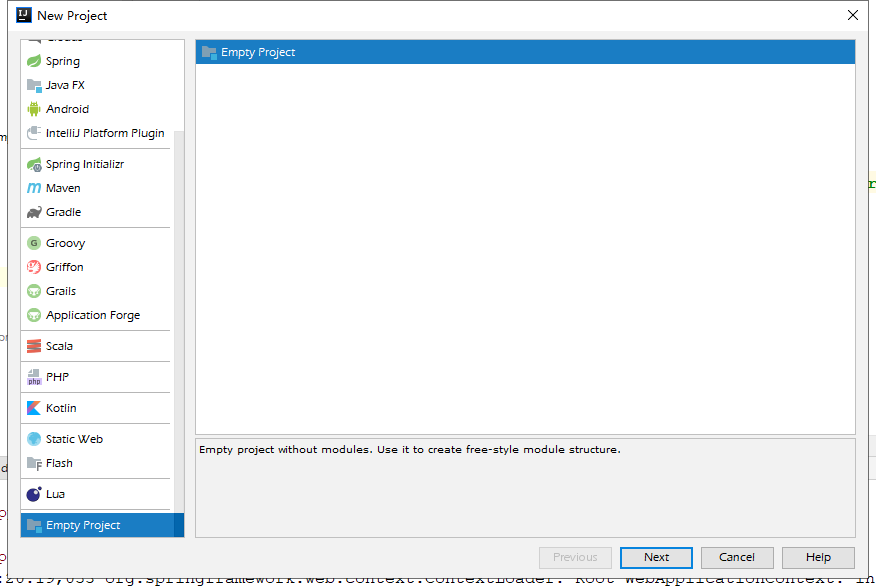Select Grails project type
Image resolution: width=876 pixels, height=586 pixels.
point(61,291)
